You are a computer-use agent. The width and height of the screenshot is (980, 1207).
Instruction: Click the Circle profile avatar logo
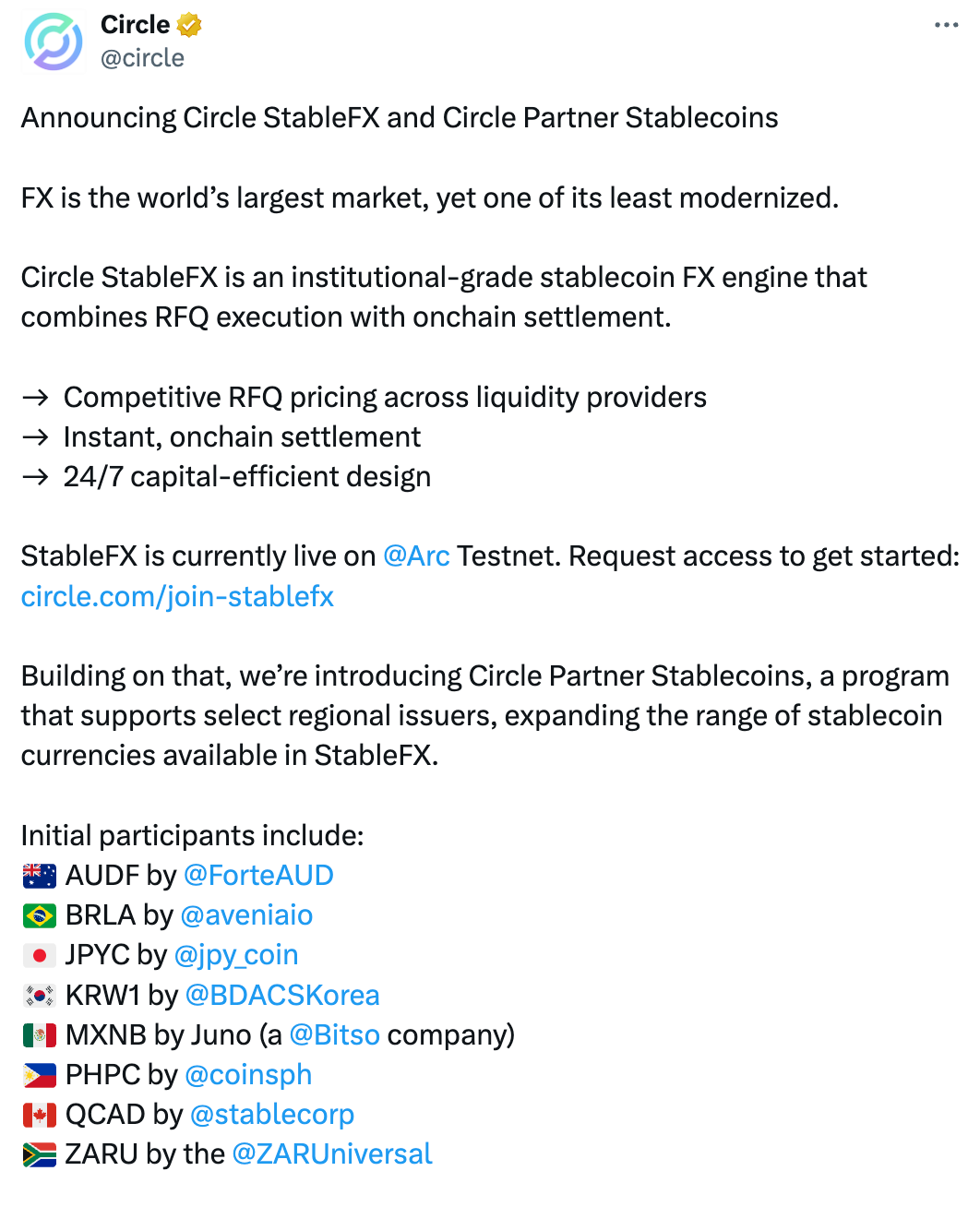click(54, 42)
